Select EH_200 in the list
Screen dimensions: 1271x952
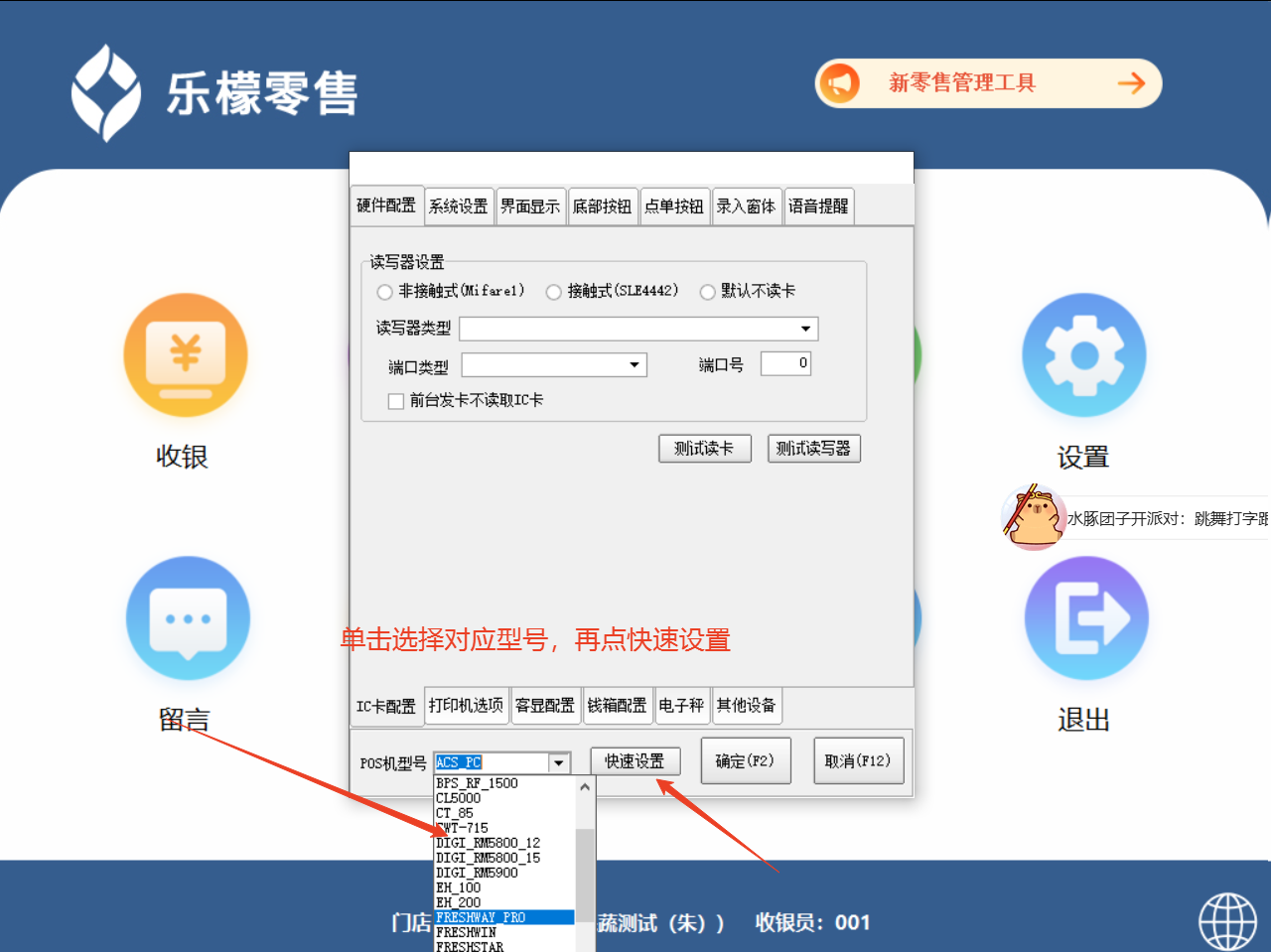click(504, 902)
